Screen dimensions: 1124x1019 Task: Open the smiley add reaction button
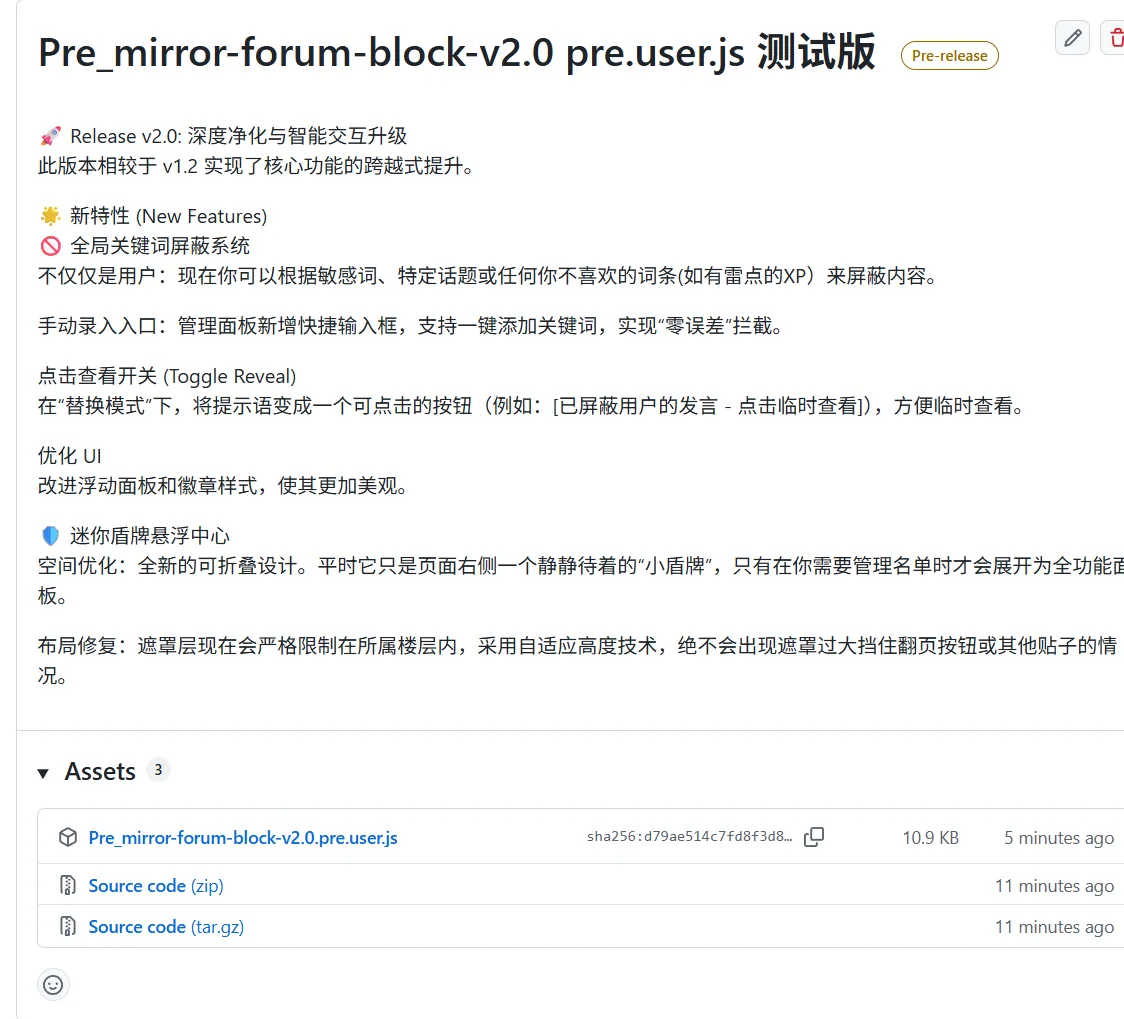(53, 984)
